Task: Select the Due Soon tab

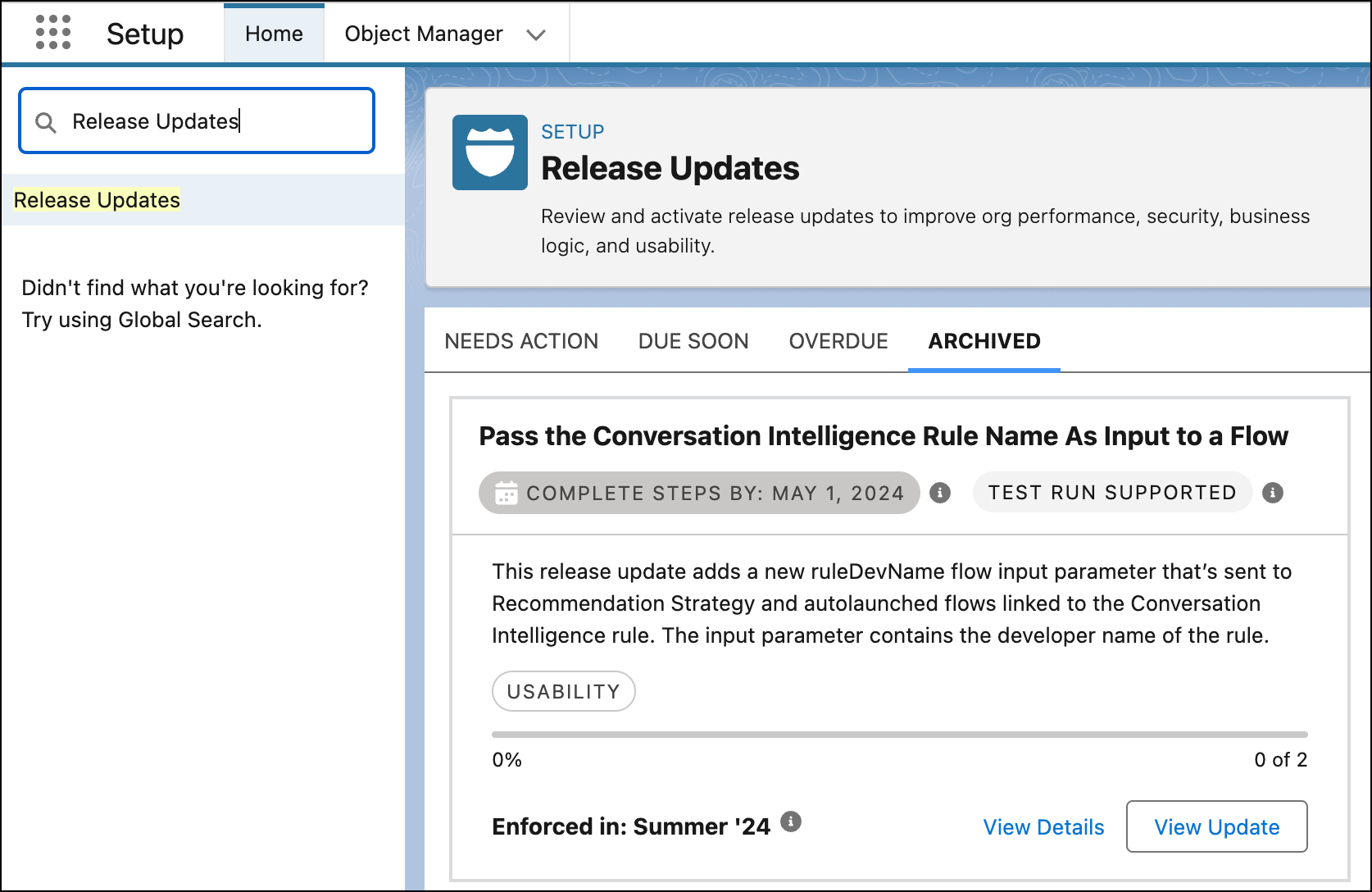Action: tap(693, 341)
